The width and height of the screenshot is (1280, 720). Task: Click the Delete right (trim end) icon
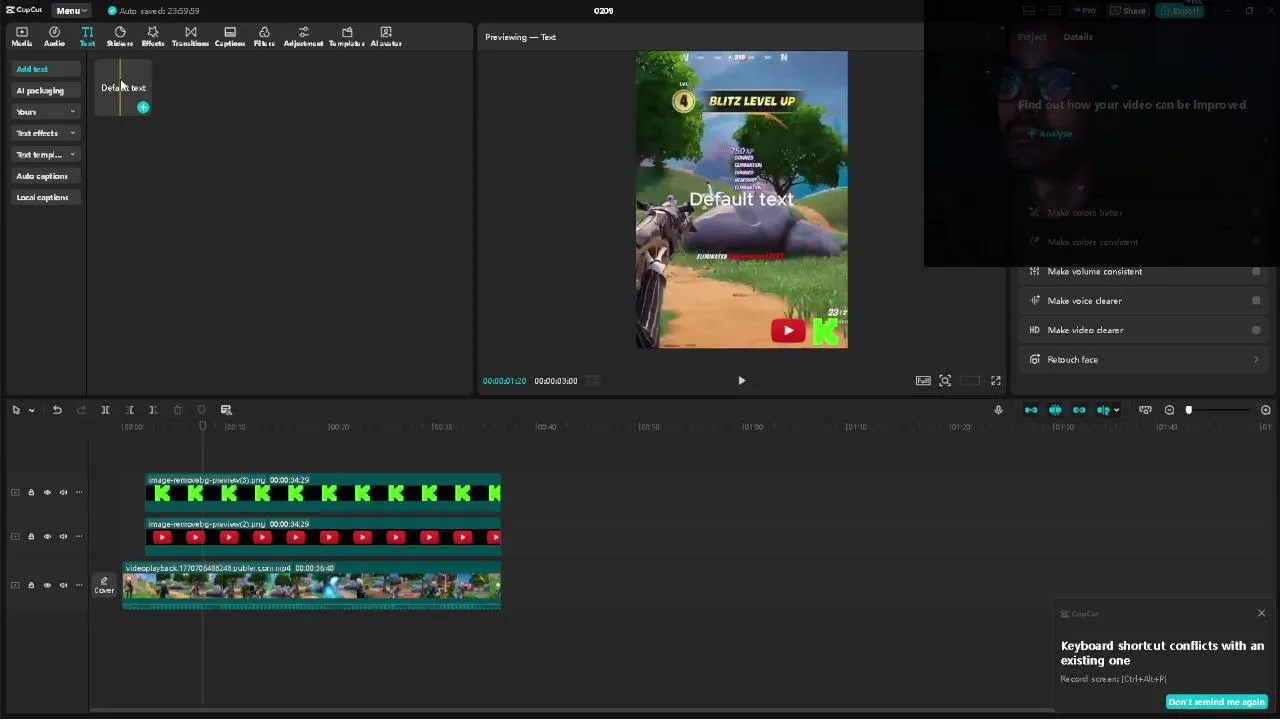coord(153,410)
